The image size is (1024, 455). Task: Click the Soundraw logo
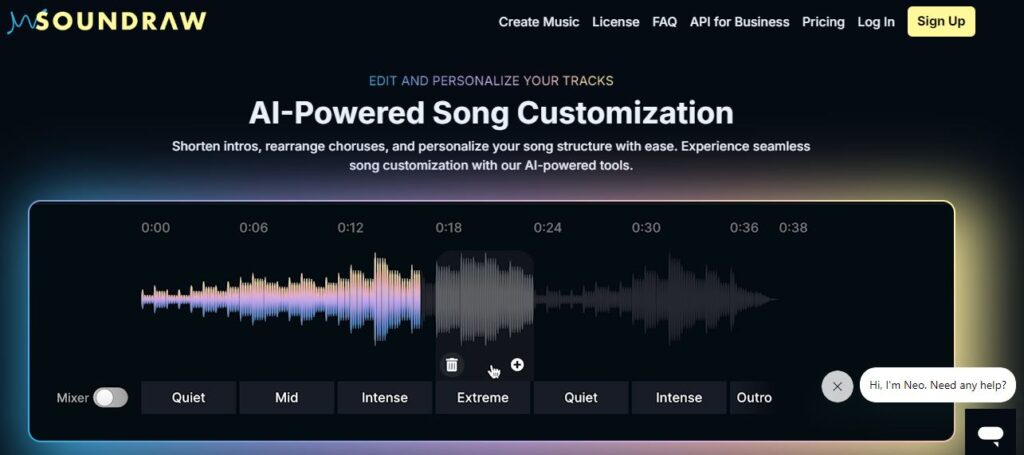106,21
